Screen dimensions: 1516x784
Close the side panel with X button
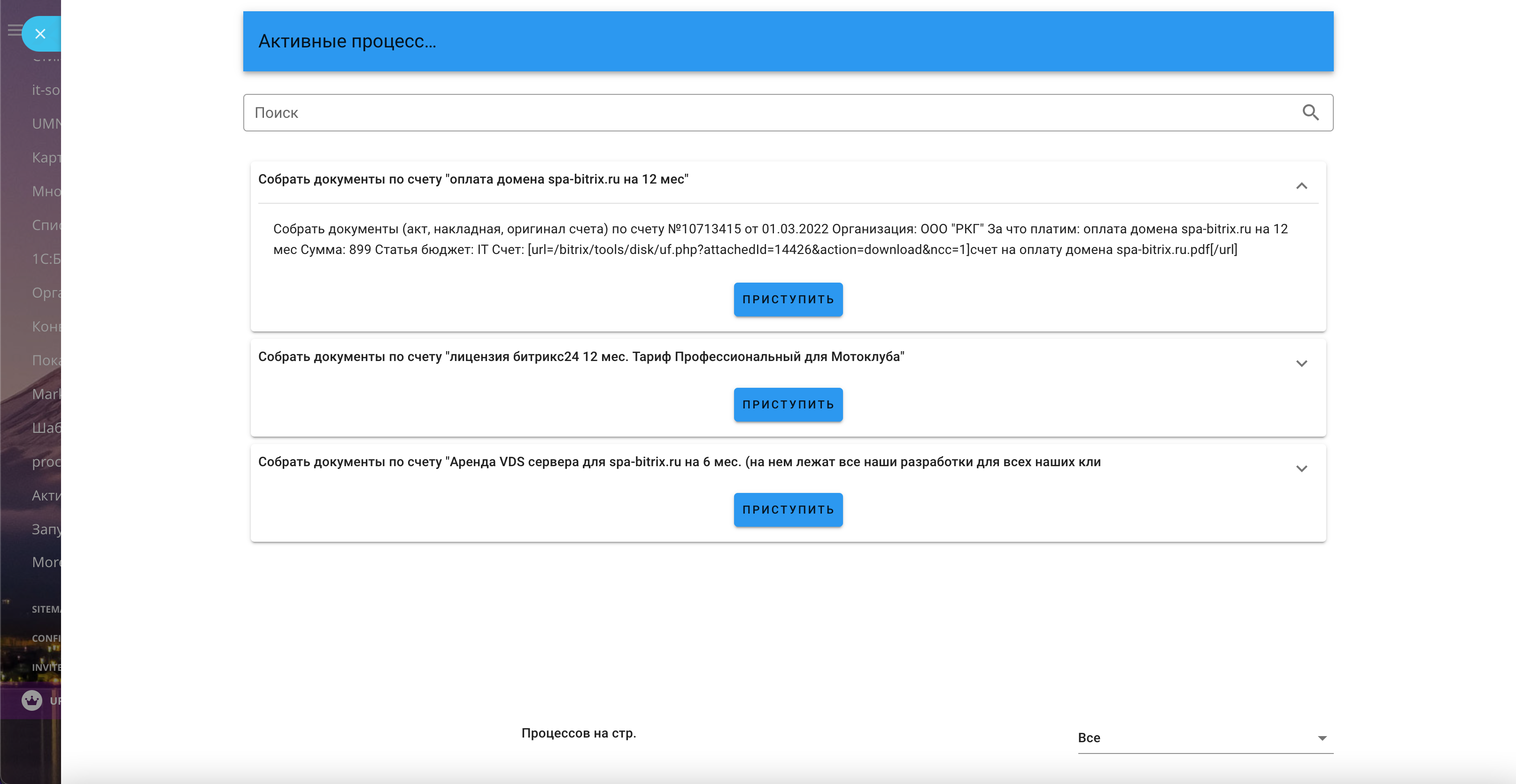point(40,34)
